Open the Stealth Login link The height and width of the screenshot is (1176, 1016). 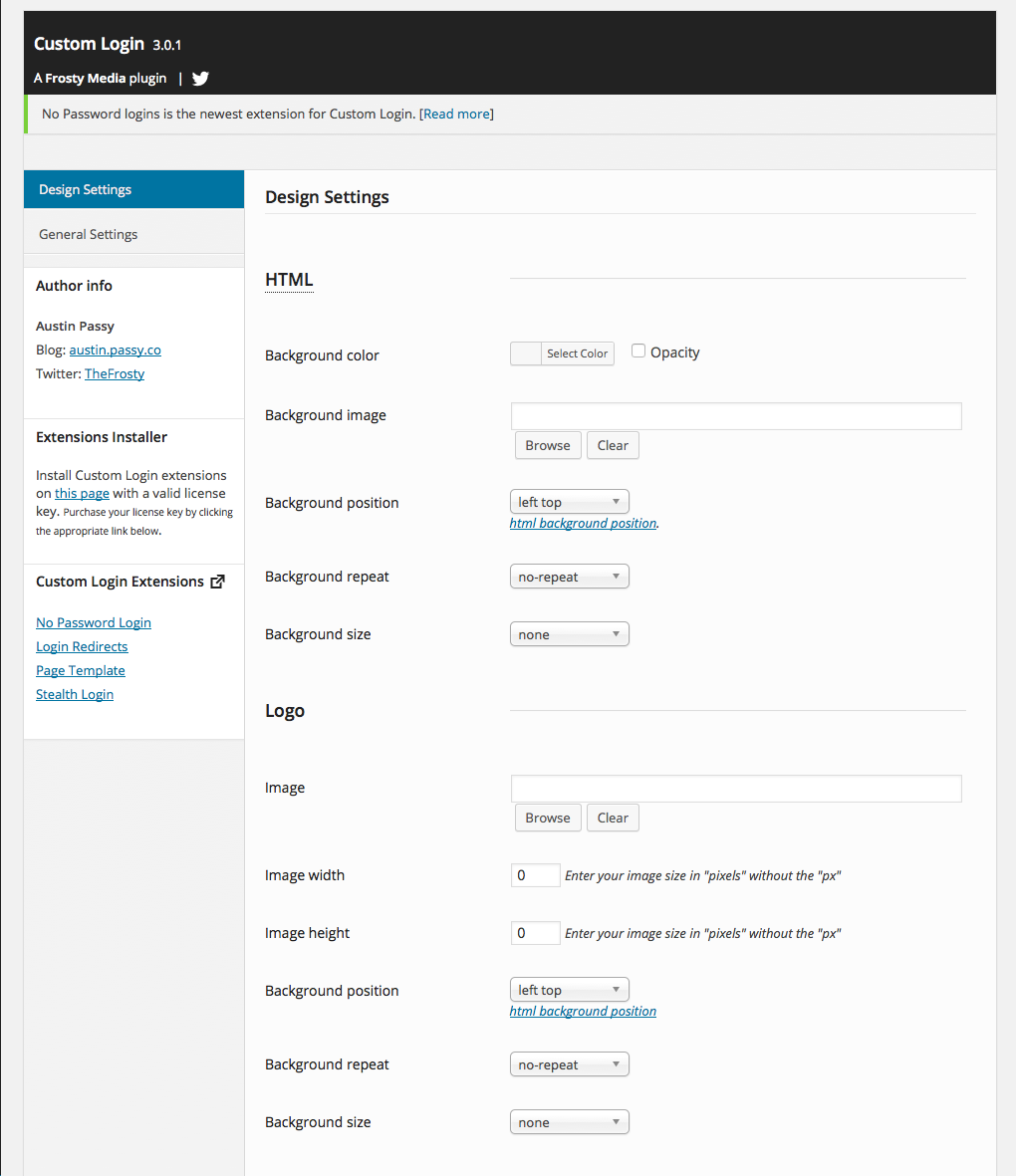click(x=75, y=694)
